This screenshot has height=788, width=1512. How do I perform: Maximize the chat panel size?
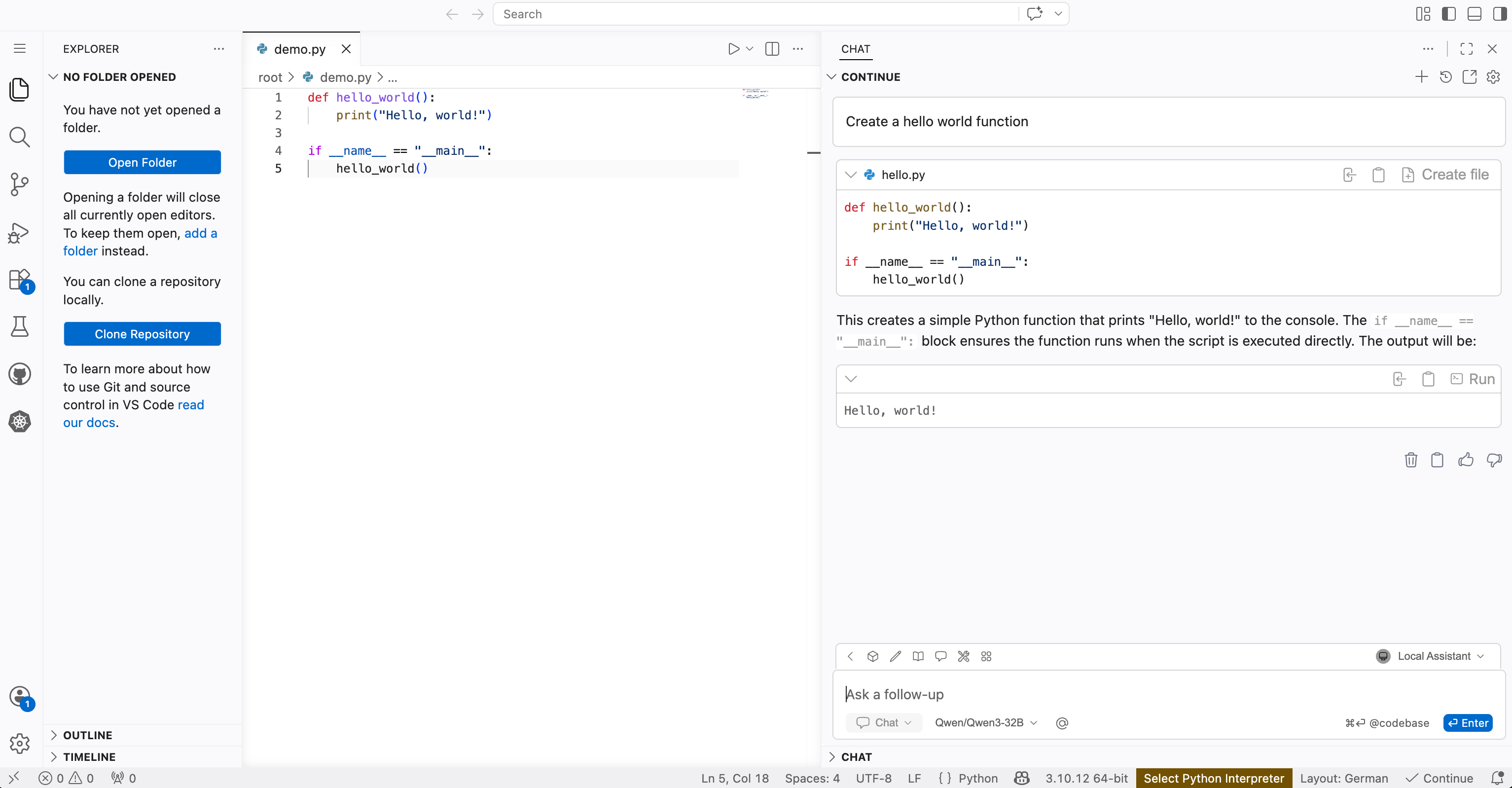1466,49
